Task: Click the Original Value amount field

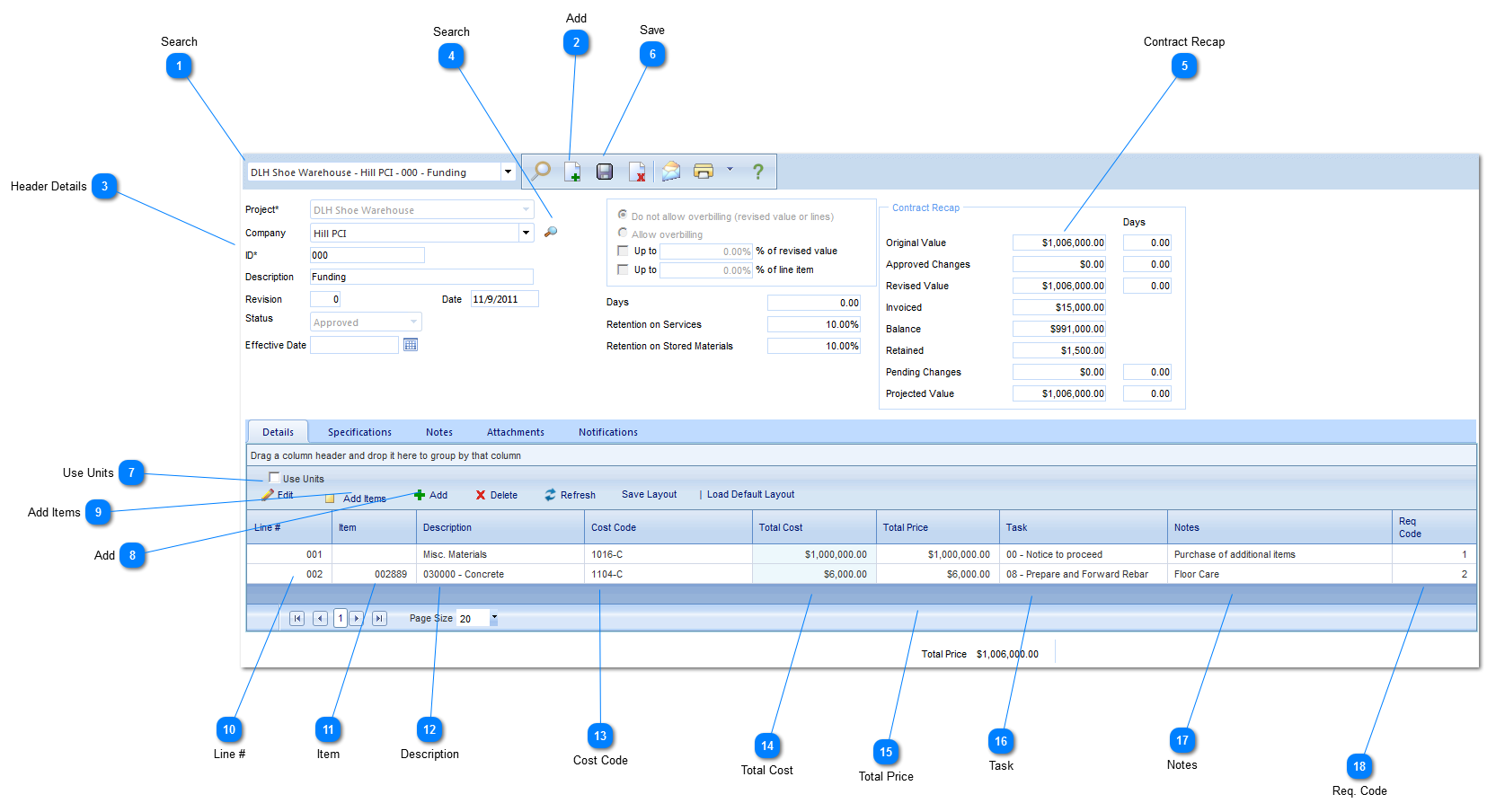Action: click(1059, 243)
